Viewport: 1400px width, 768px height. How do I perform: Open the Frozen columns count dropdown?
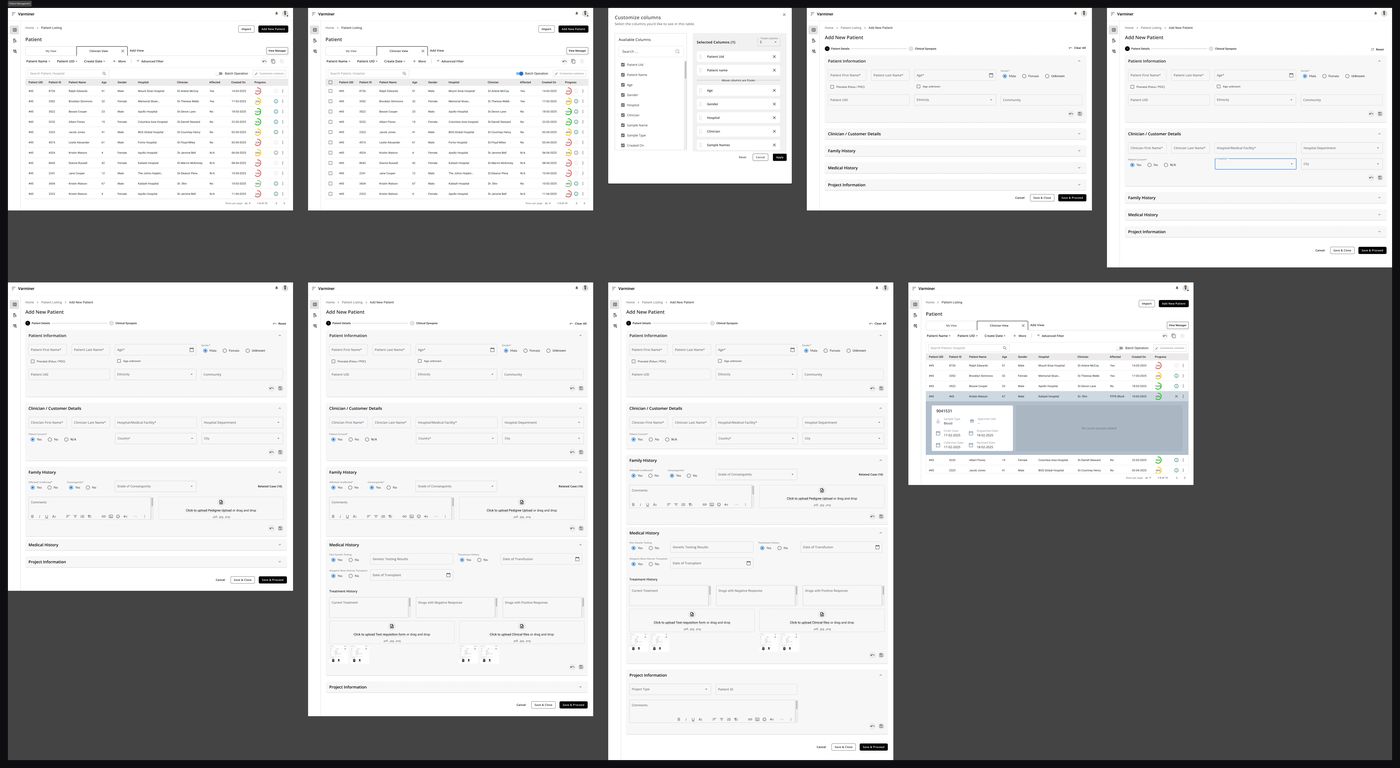point(769,41)
